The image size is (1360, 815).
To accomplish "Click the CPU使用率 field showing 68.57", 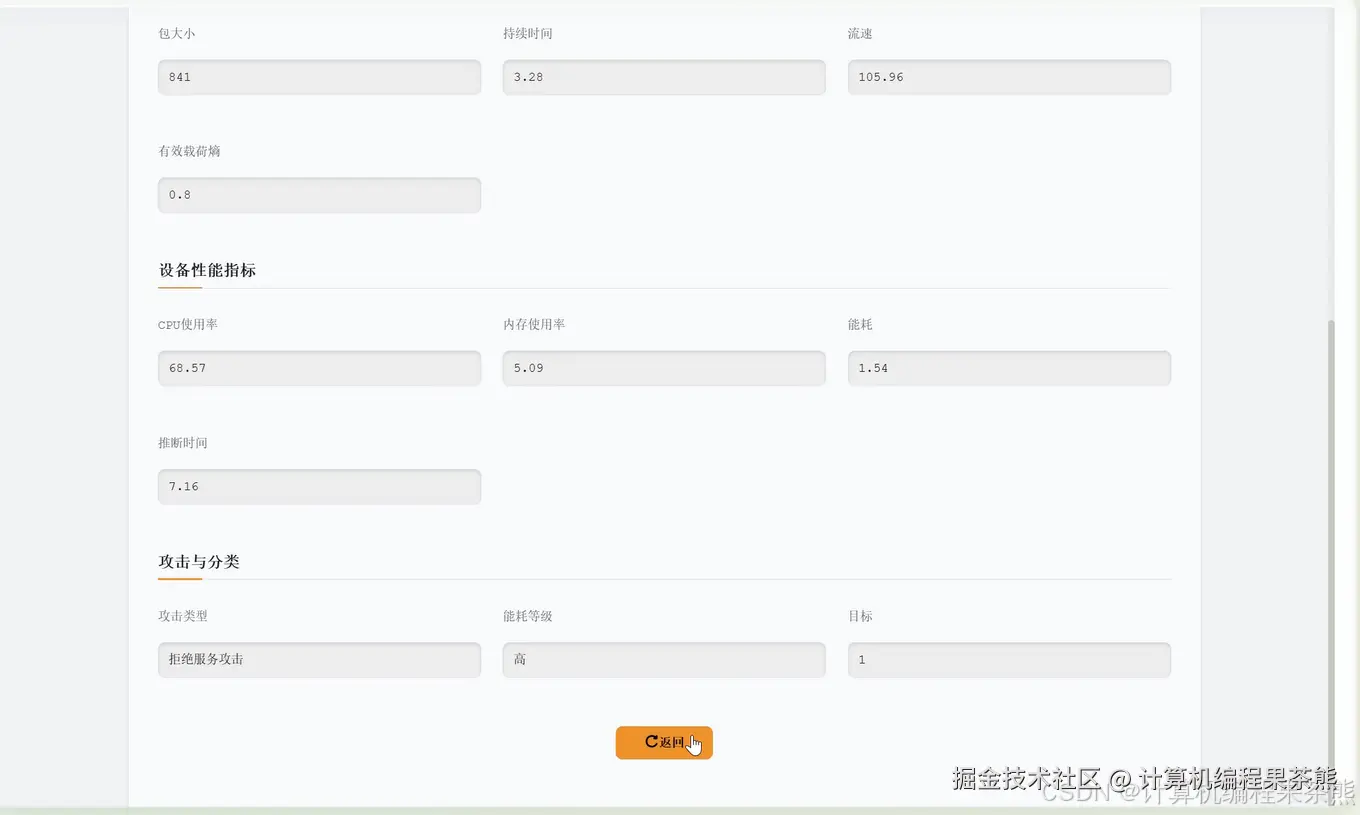I will tap(319, 368).
